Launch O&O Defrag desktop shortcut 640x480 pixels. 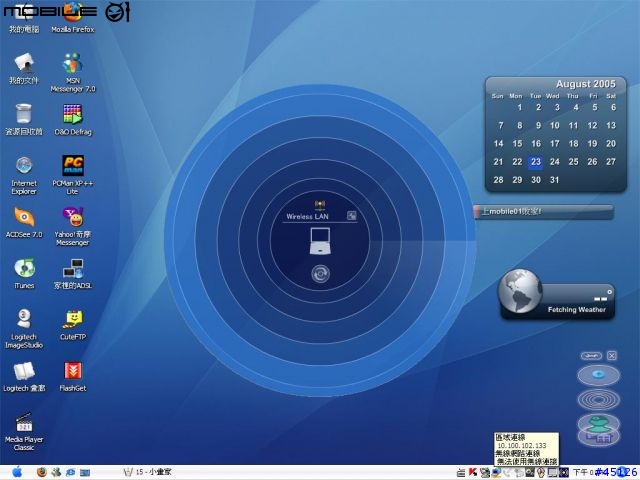click(x=73, y=120)
